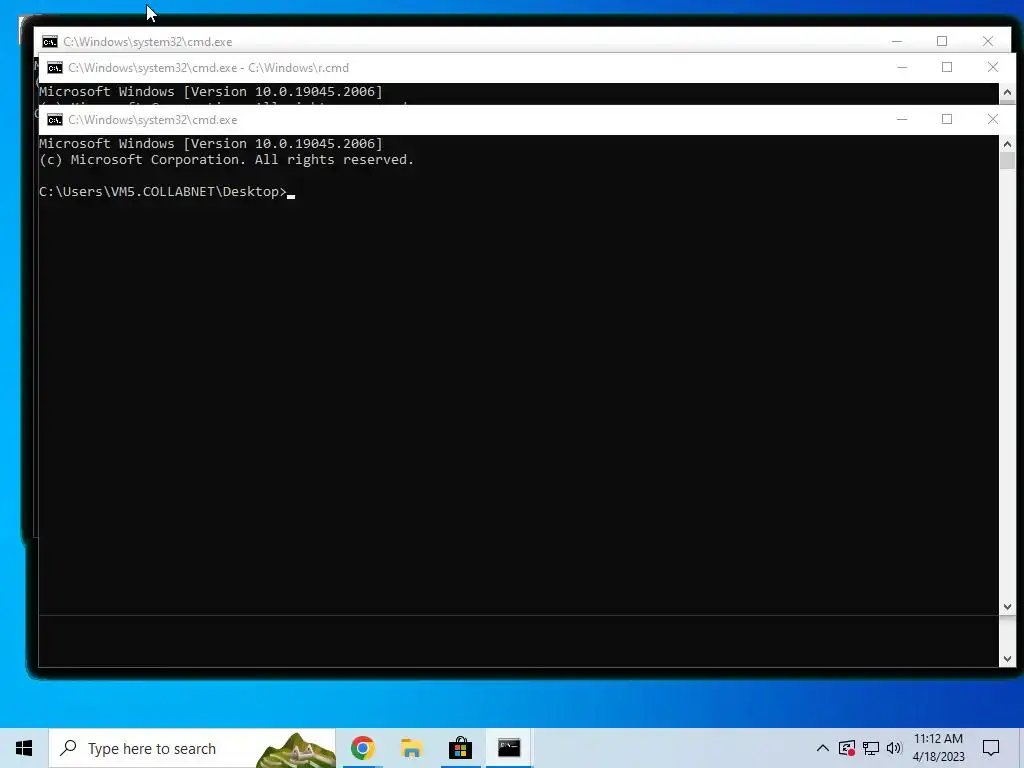Click the rearmost cmd.exe window system icon
The height and width of the screenshot is (768, 1024).
click(50, 42)
